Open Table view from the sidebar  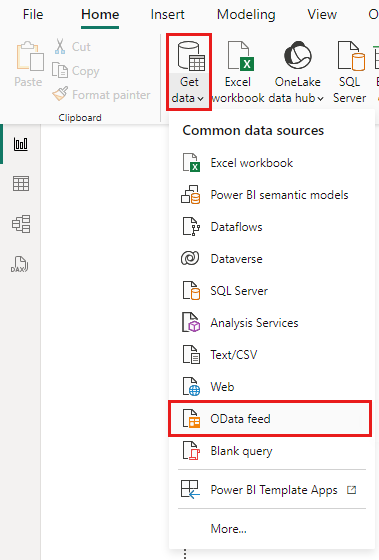pos(21,184)
